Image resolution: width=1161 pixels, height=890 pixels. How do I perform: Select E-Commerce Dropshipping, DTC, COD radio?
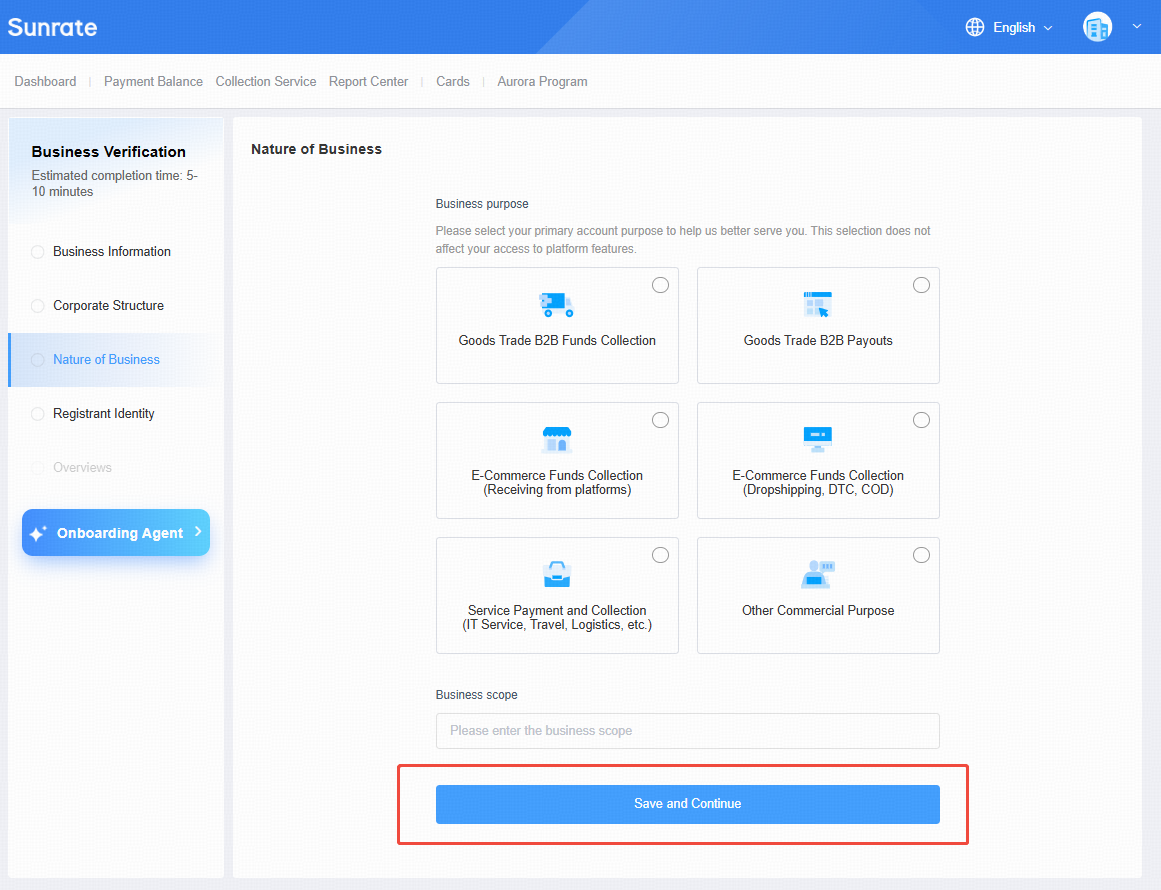pos(921,420)
